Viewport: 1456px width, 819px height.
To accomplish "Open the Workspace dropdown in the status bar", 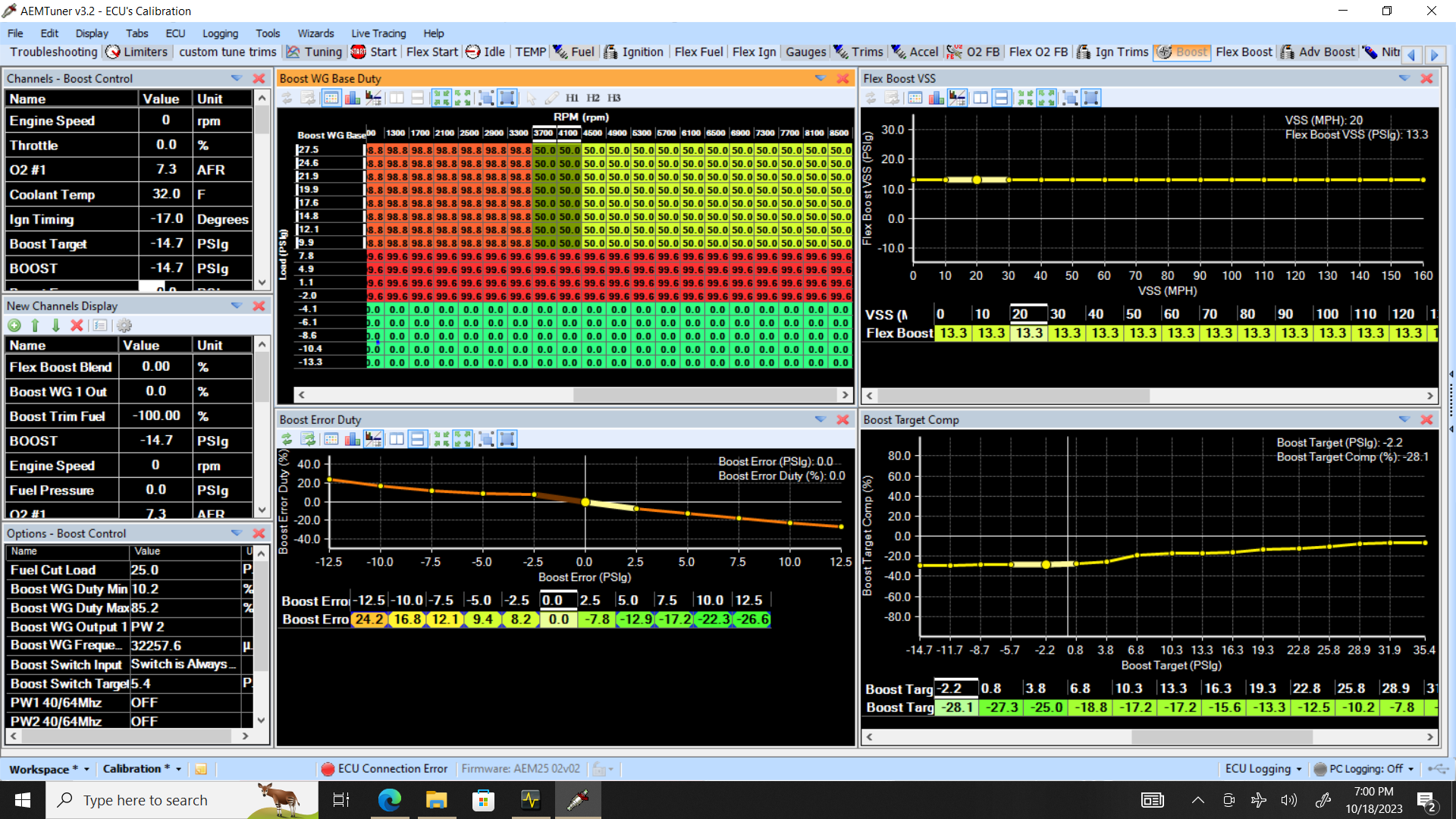I will point(86,769).
